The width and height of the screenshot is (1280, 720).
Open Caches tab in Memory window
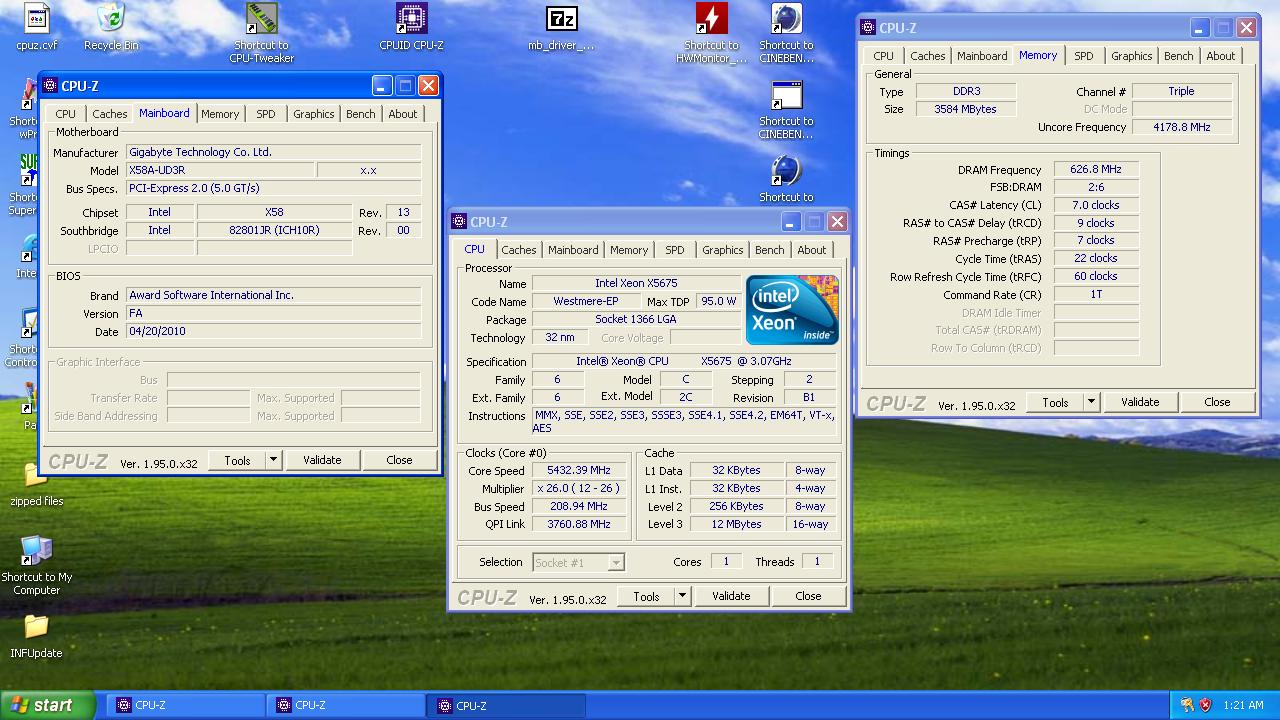[928, 56]
